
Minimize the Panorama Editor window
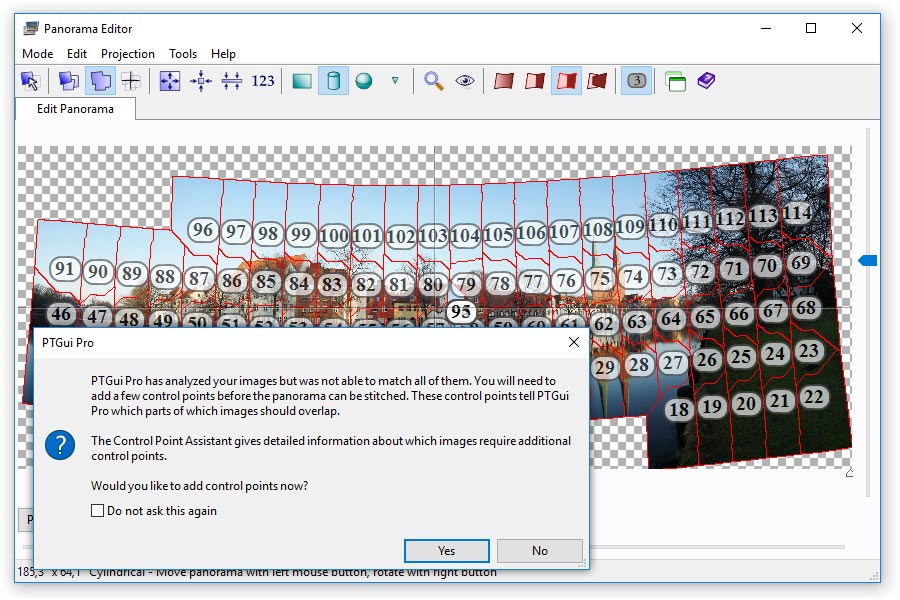[766, 28]
